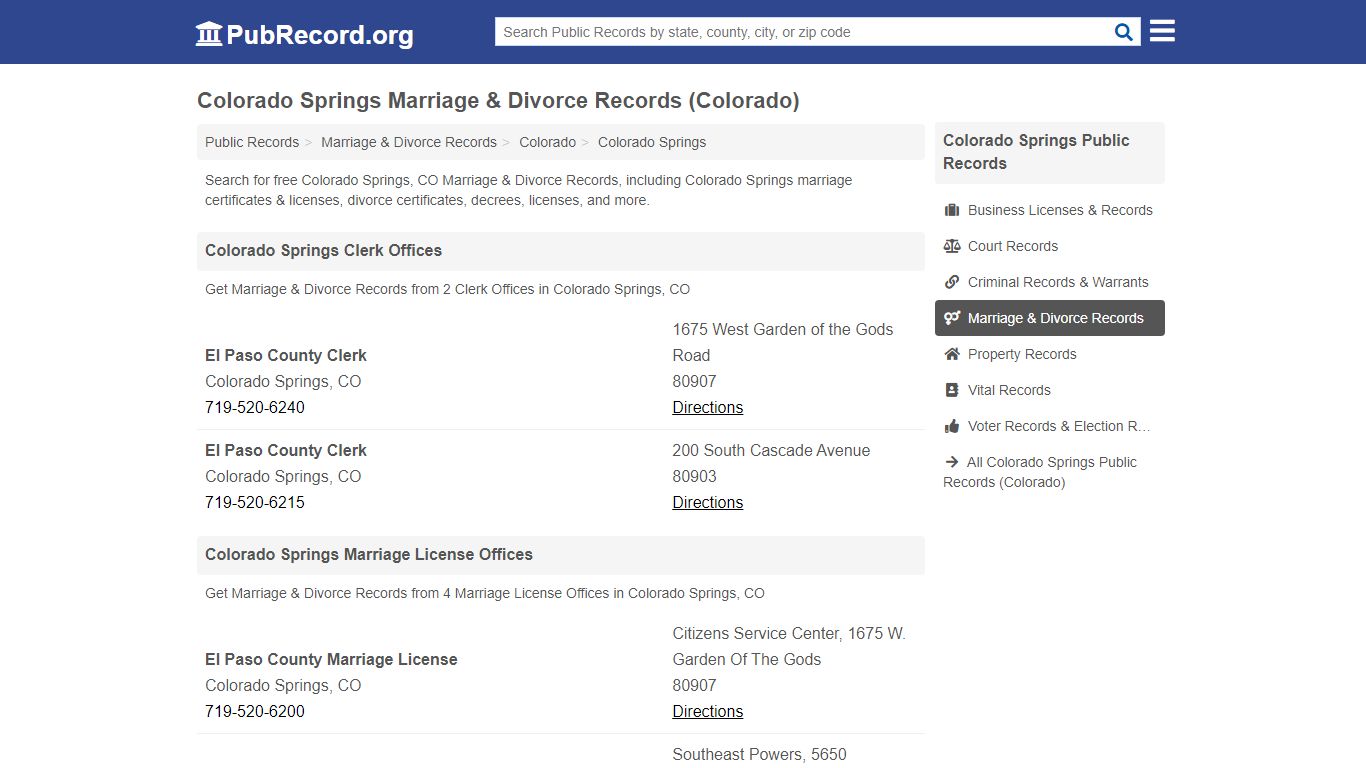Click the thumbs-up icon beside Voter Records
Image resolution: width=1366 pixels, height=768 pixels.
pos(952,426)
